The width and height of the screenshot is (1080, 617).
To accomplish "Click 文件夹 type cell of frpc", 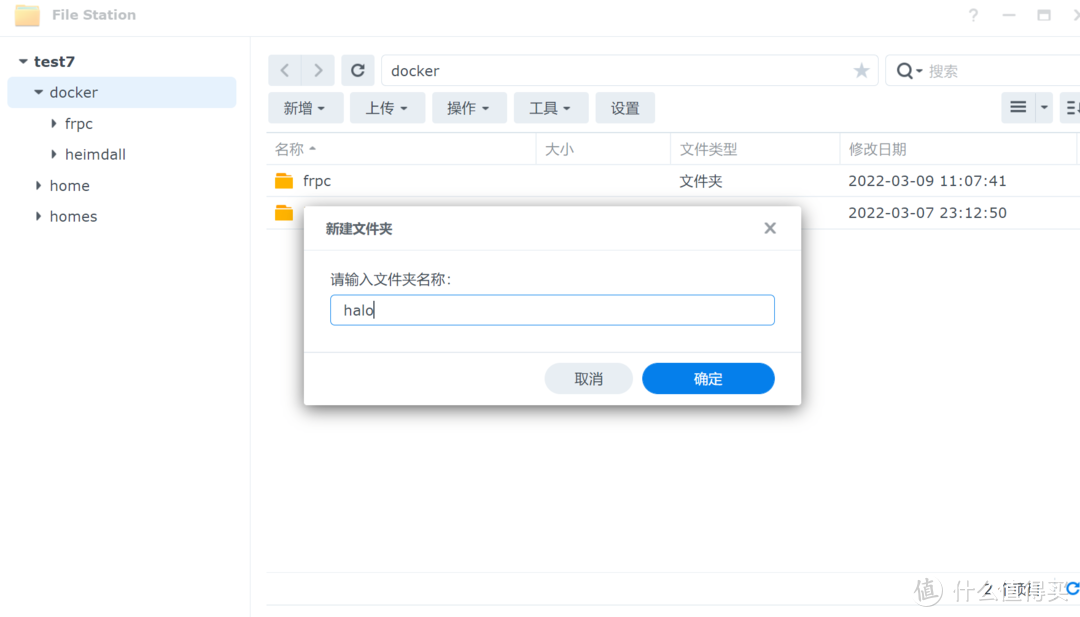I will (x=700, y=181).
